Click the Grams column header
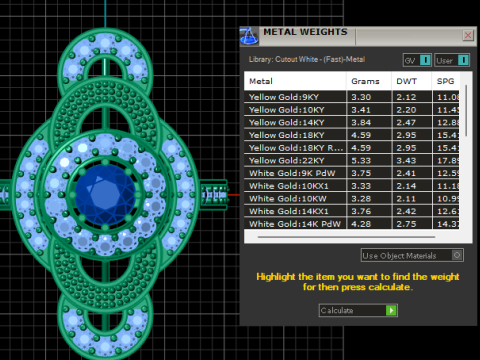Image resolution: width=480 pixels, height=360 pixels. (369, 81)
